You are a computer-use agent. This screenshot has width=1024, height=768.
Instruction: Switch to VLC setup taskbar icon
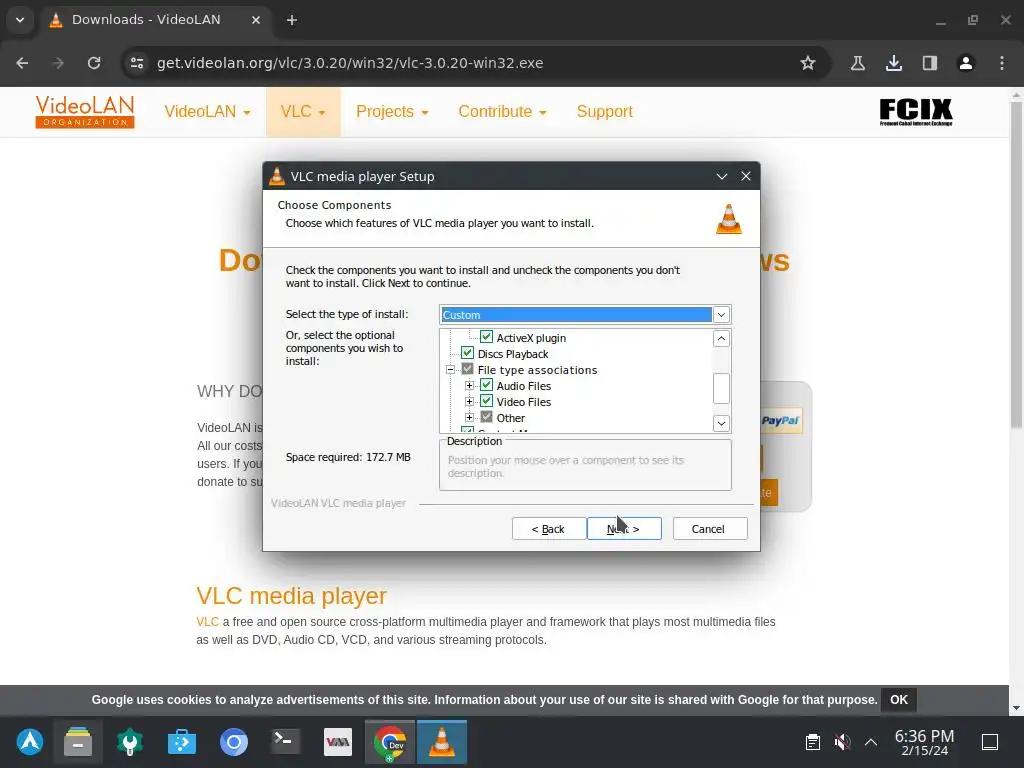(x=442, y=742)
